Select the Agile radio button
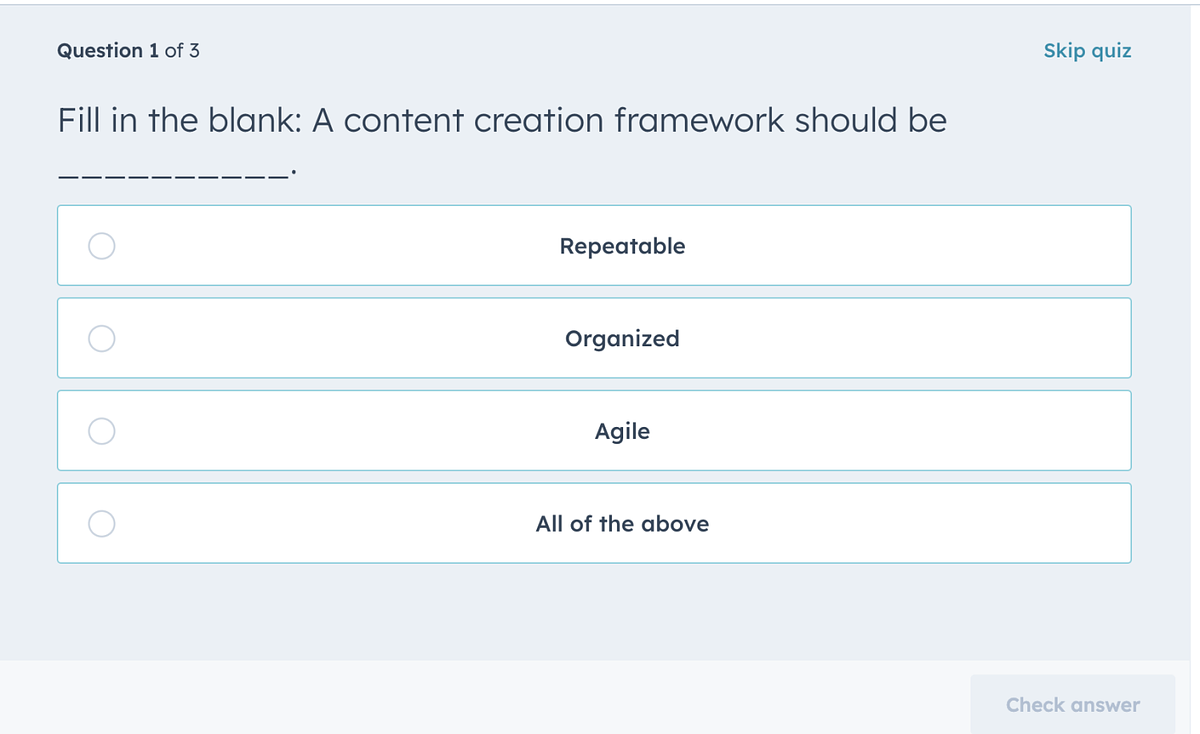The width and height of the screenshot is (1200, 734). (101, 431)
